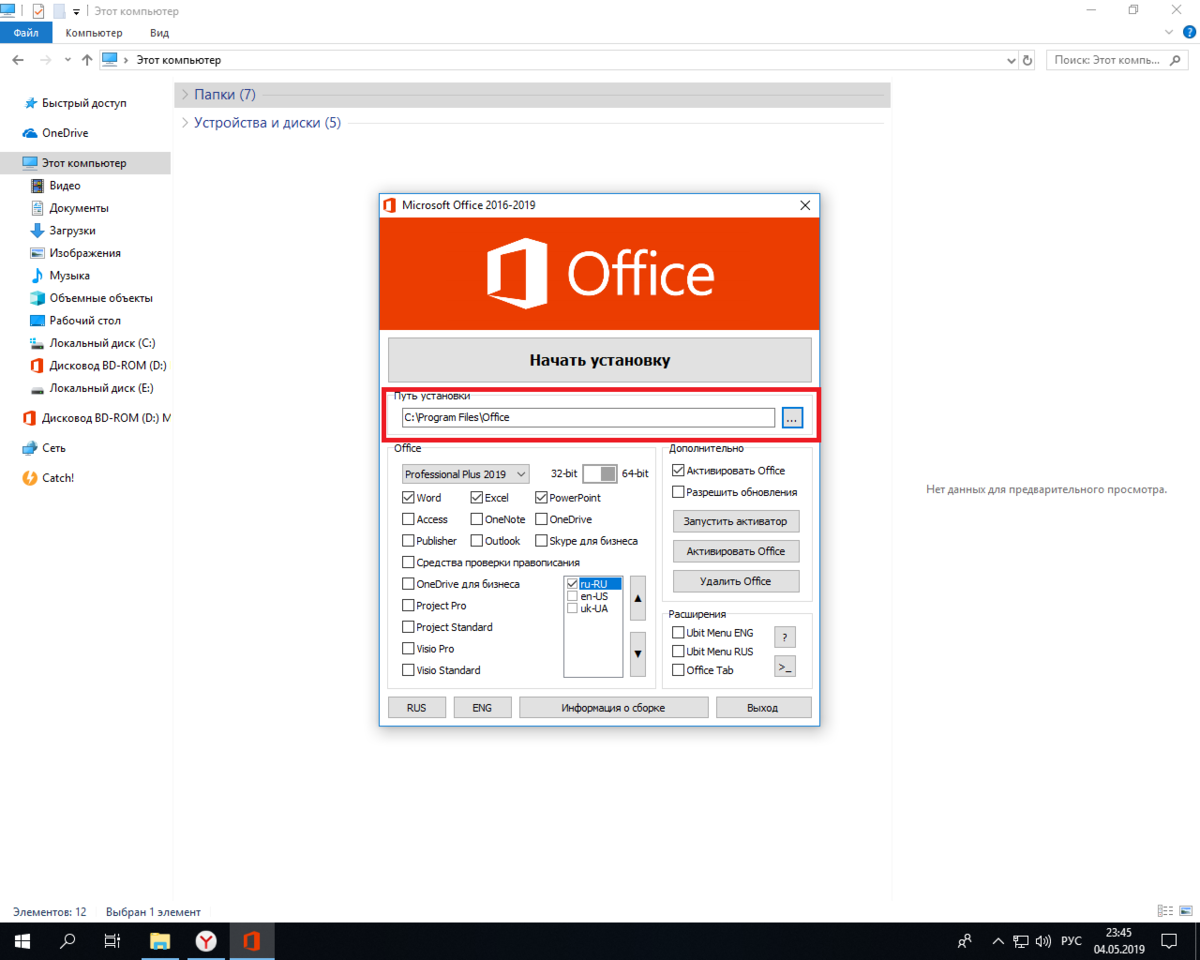Click Explorer up-one-level arrow
The image size is (1200, 960).
[x=87, y=60]
